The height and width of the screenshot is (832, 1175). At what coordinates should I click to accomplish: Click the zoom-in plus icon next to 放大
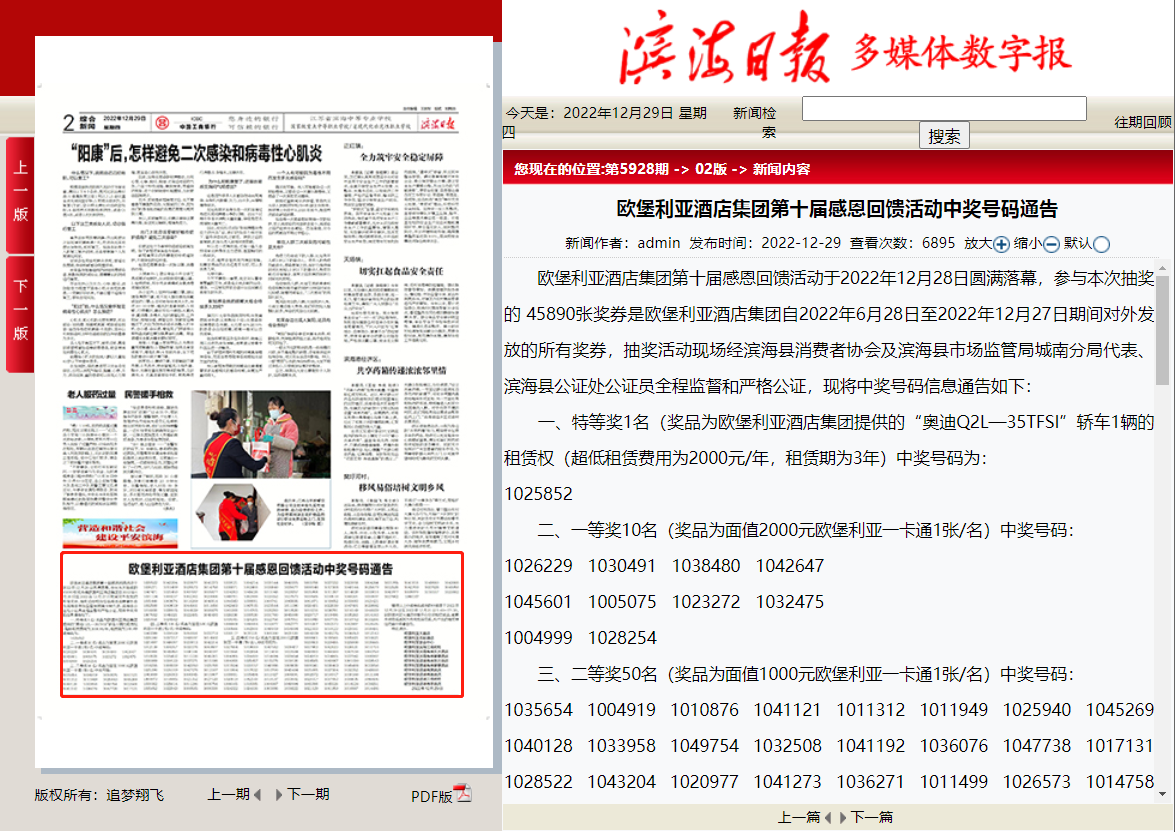coord(1001,243)
